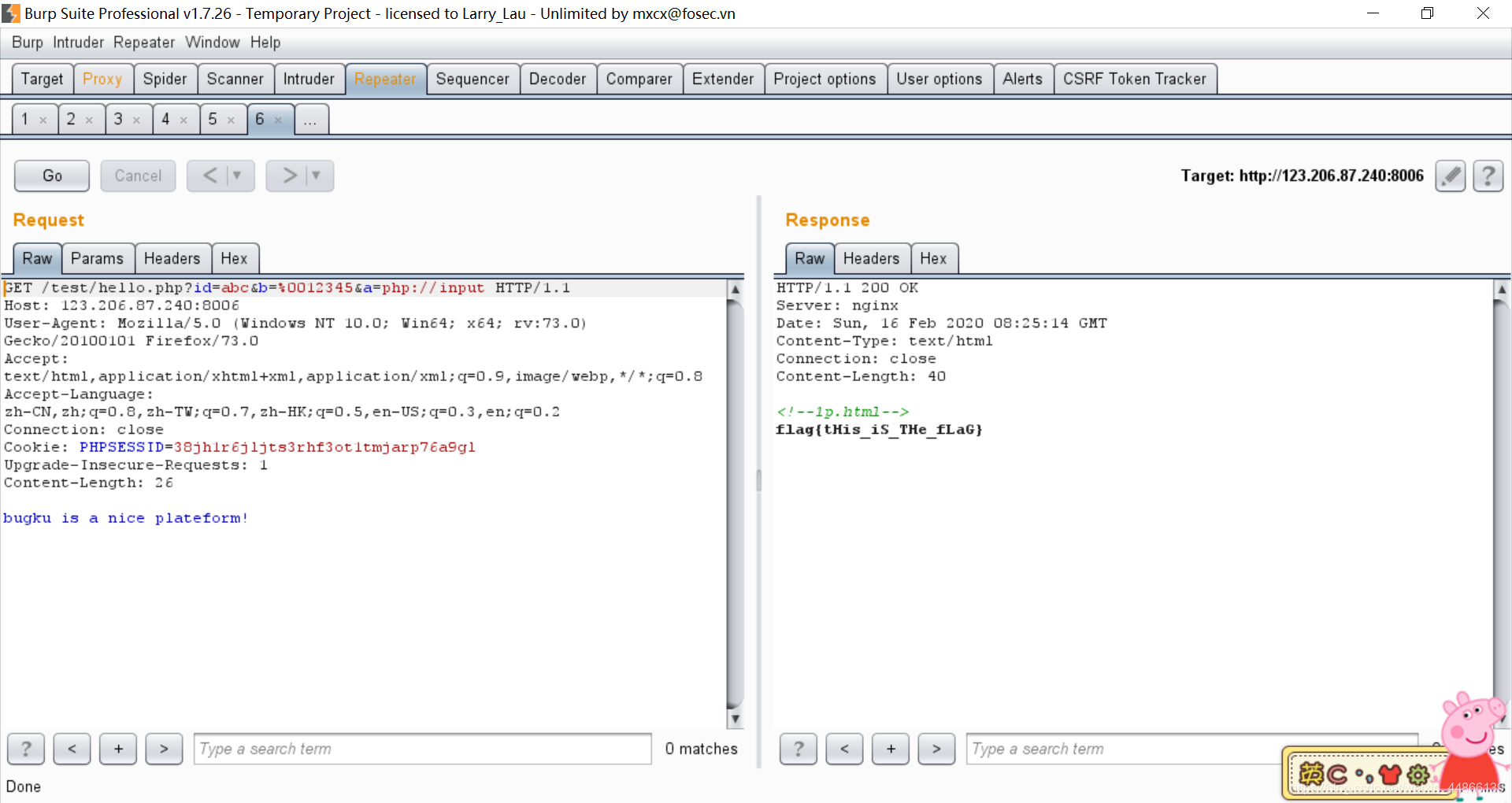Open request search help icon
The image size is (1512, 803).
click(26, 749)
